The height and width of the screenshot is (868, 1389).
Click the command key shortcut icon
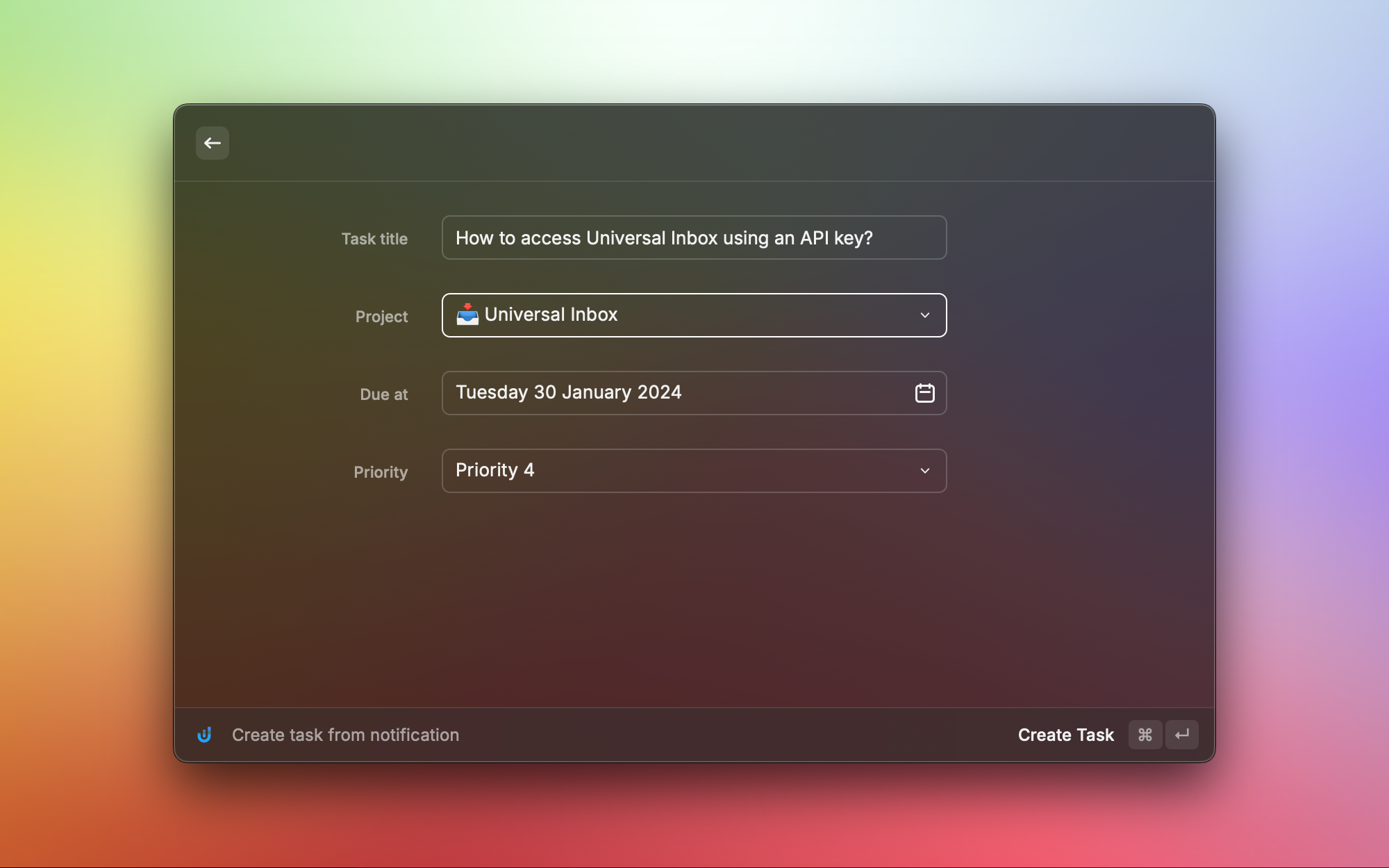point(1145,735)
